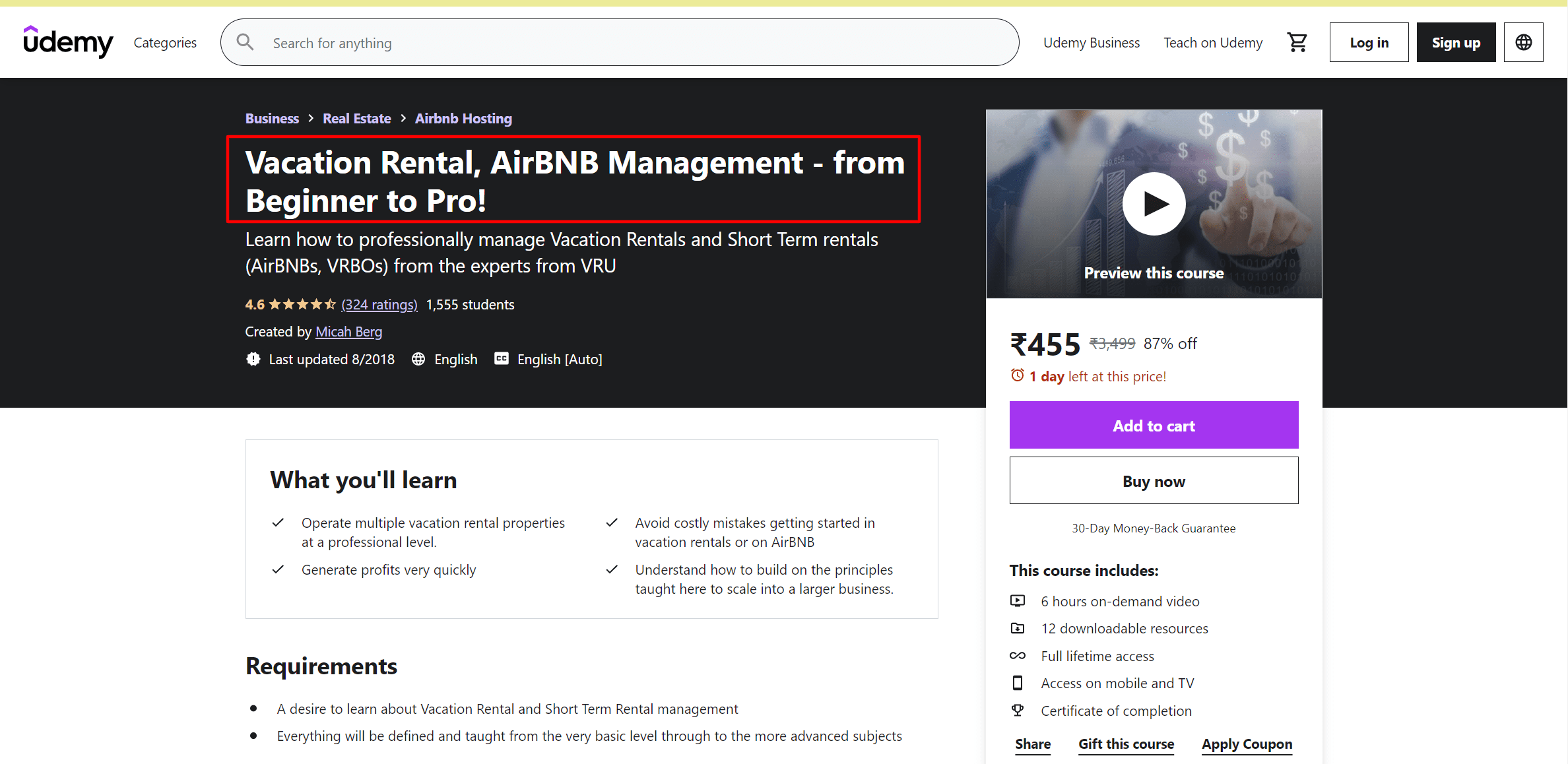
Task: Open the Categories menu
Action: [x=164, y=42]
